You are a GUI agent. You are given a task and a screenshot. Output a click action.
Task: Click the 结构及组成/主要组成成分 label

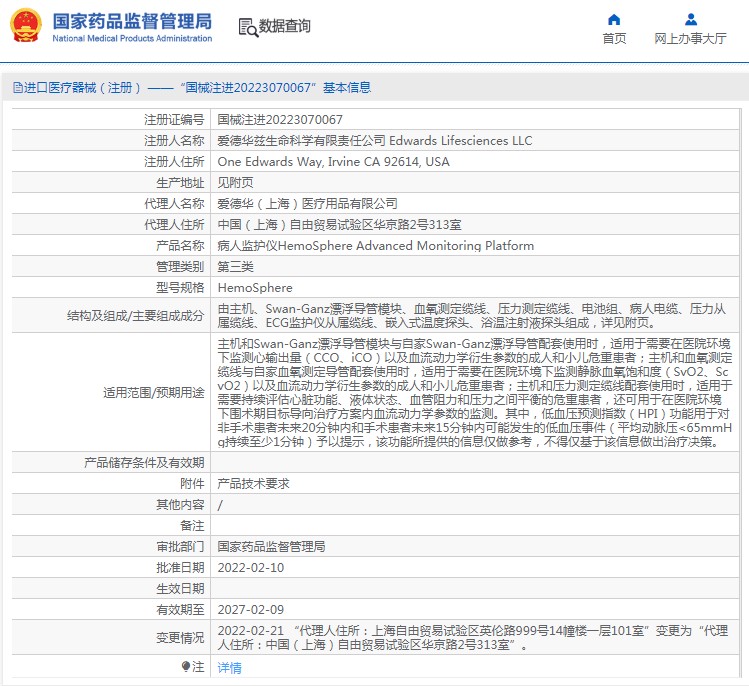coord(136,316)
